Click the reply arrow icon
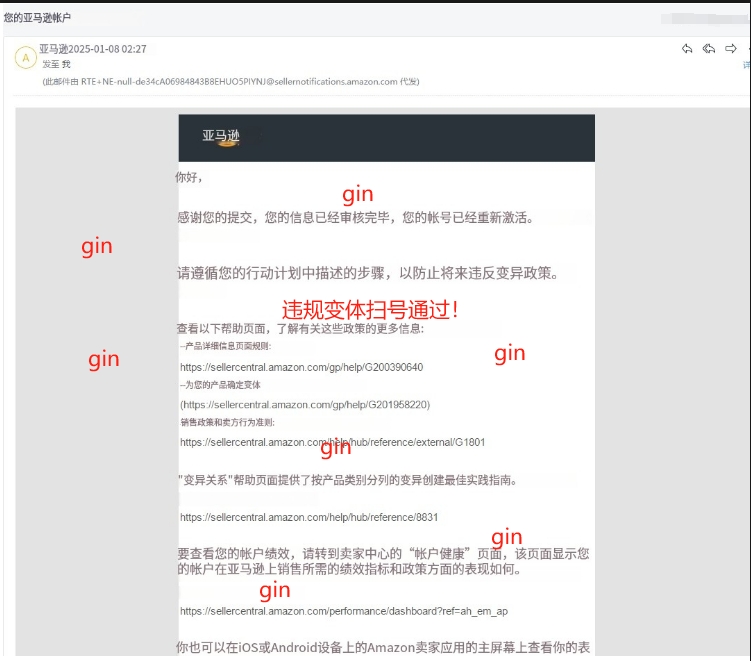Screen dimensions: 751x661 click(x=687, y=48)
